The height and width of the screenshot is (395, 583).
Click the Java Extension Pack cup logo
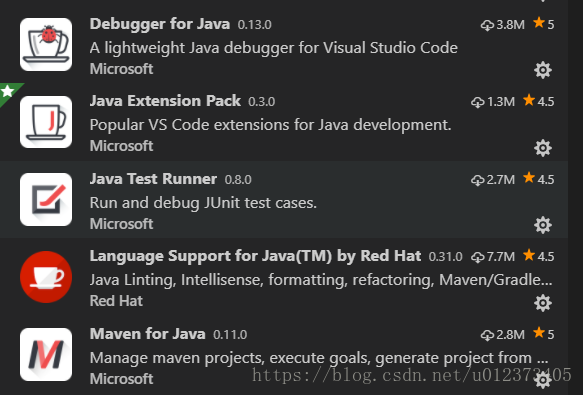46,122
